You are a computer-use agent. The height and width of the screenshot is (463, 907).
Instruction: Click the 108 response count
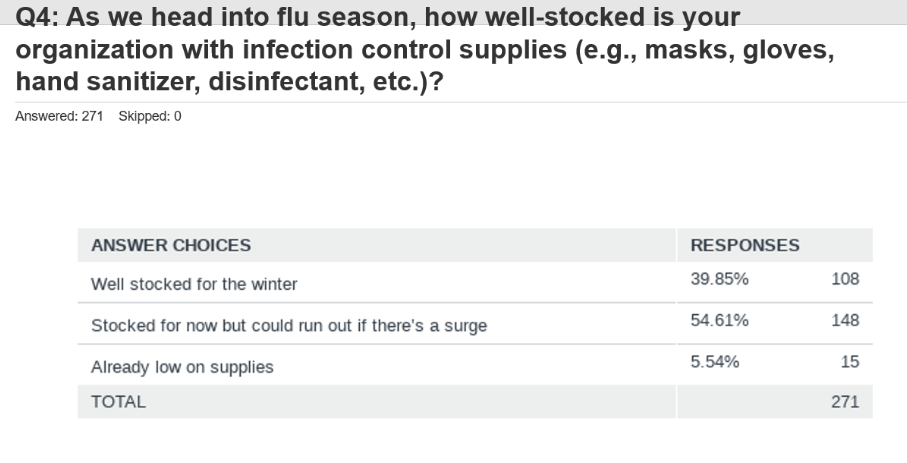tap(845, 279)
